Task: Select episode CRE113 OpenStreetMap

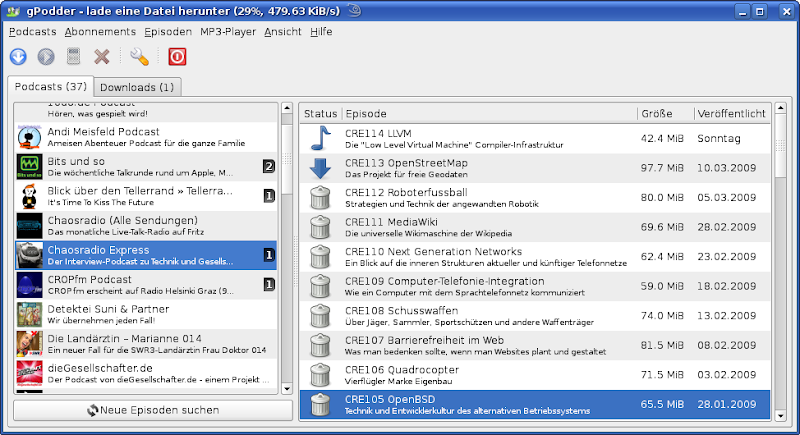Action: [x=535, y=168]
